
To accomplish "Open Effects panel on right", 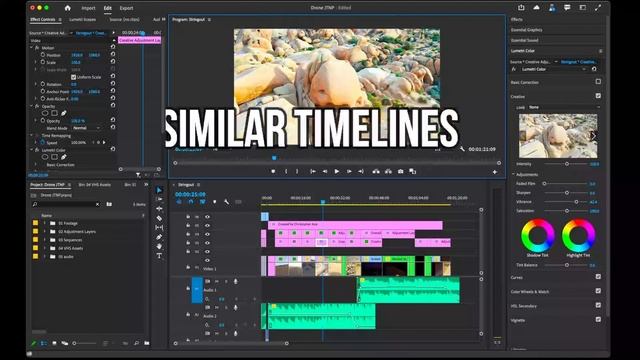I will (x=517, y=19).
